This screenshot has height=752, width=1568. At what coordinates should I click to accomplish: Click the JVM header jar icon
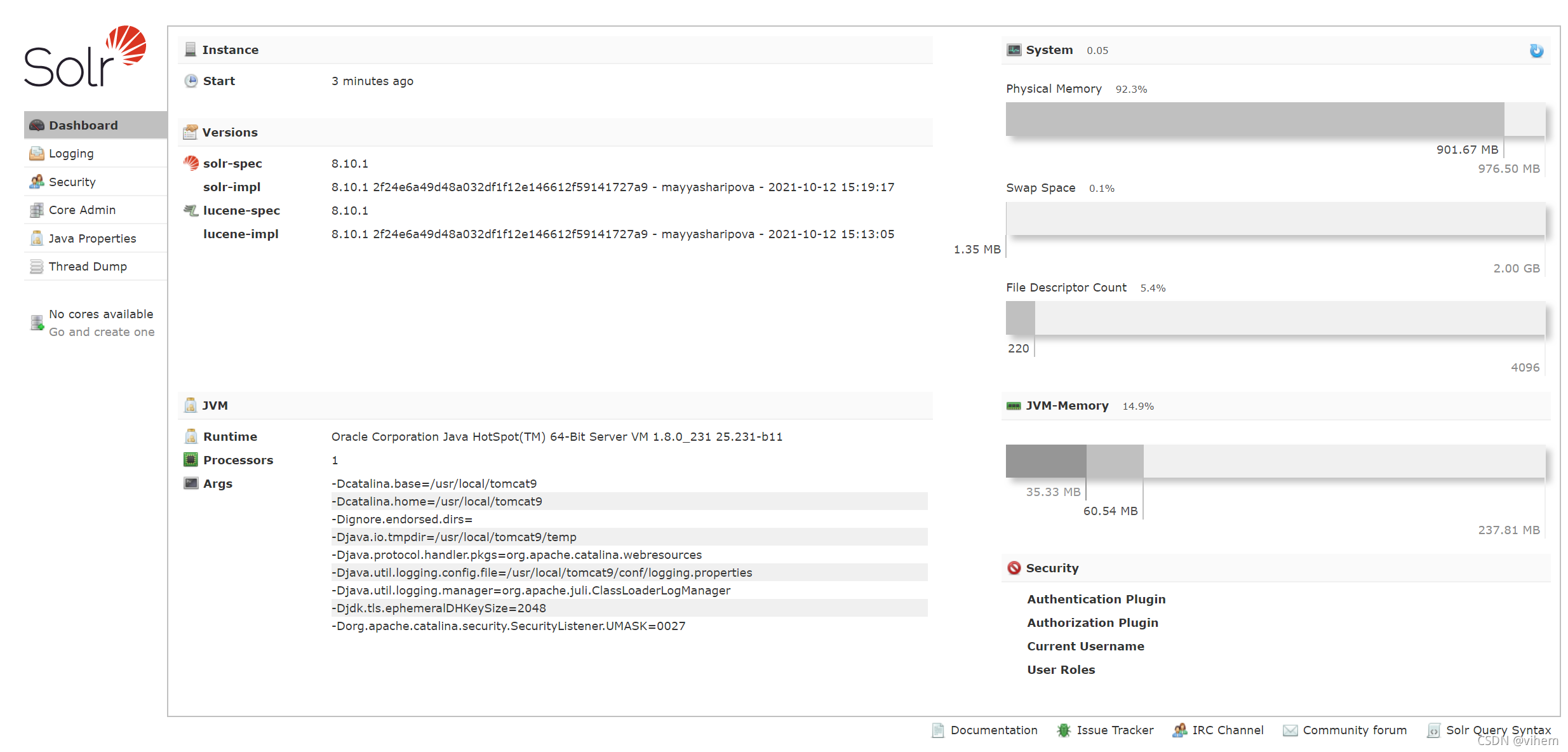click(191, 405)
